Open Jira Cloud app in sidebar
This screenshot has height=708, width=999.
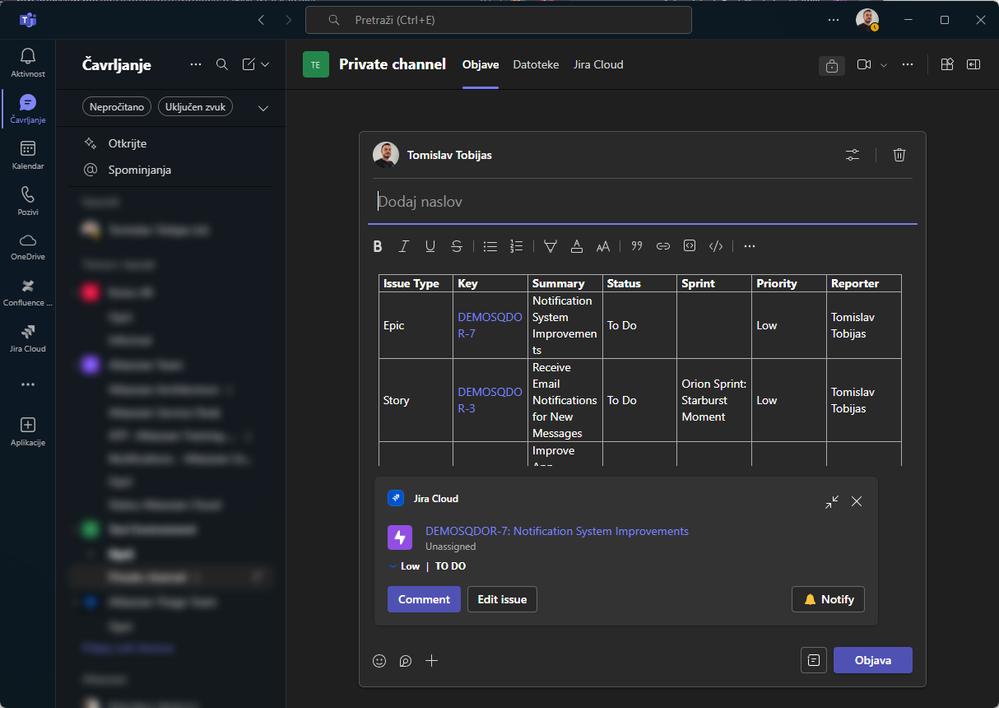click(27, 338)
